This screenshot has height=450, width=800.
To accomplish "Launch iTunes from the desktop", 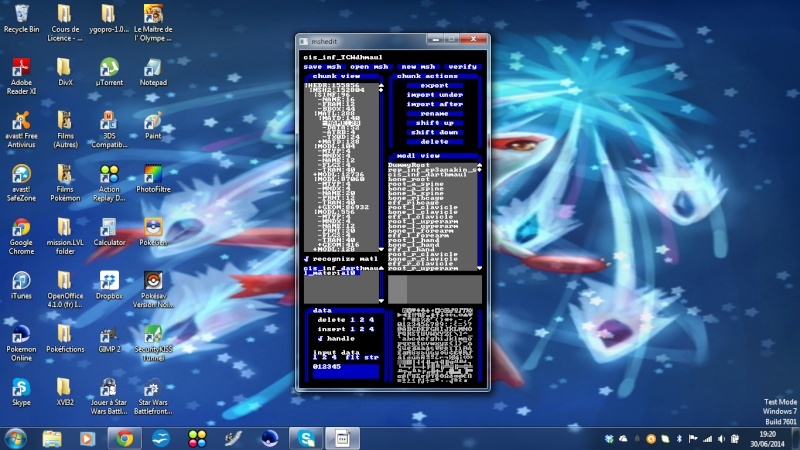I will click(x=21, y=285).
